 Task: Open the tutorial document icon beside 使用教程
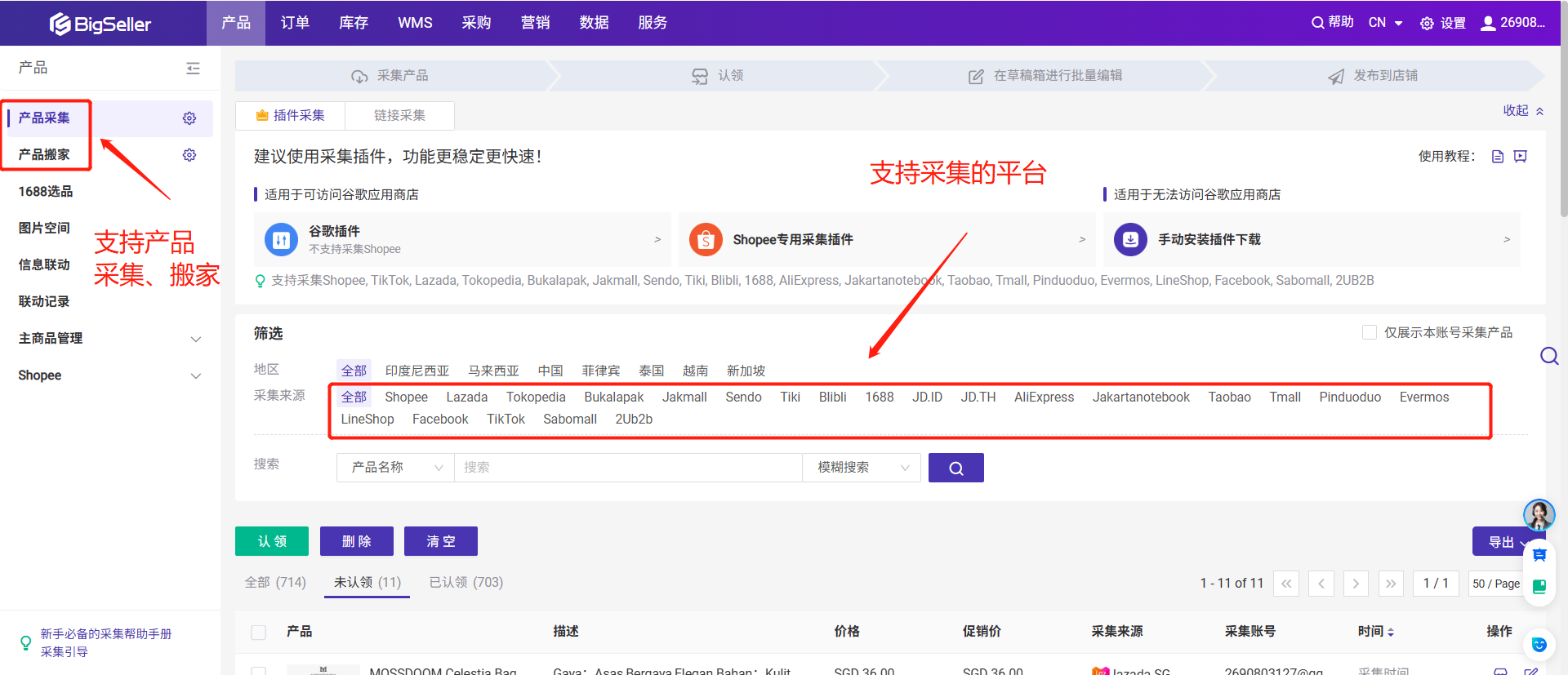tap(1497, 157)
